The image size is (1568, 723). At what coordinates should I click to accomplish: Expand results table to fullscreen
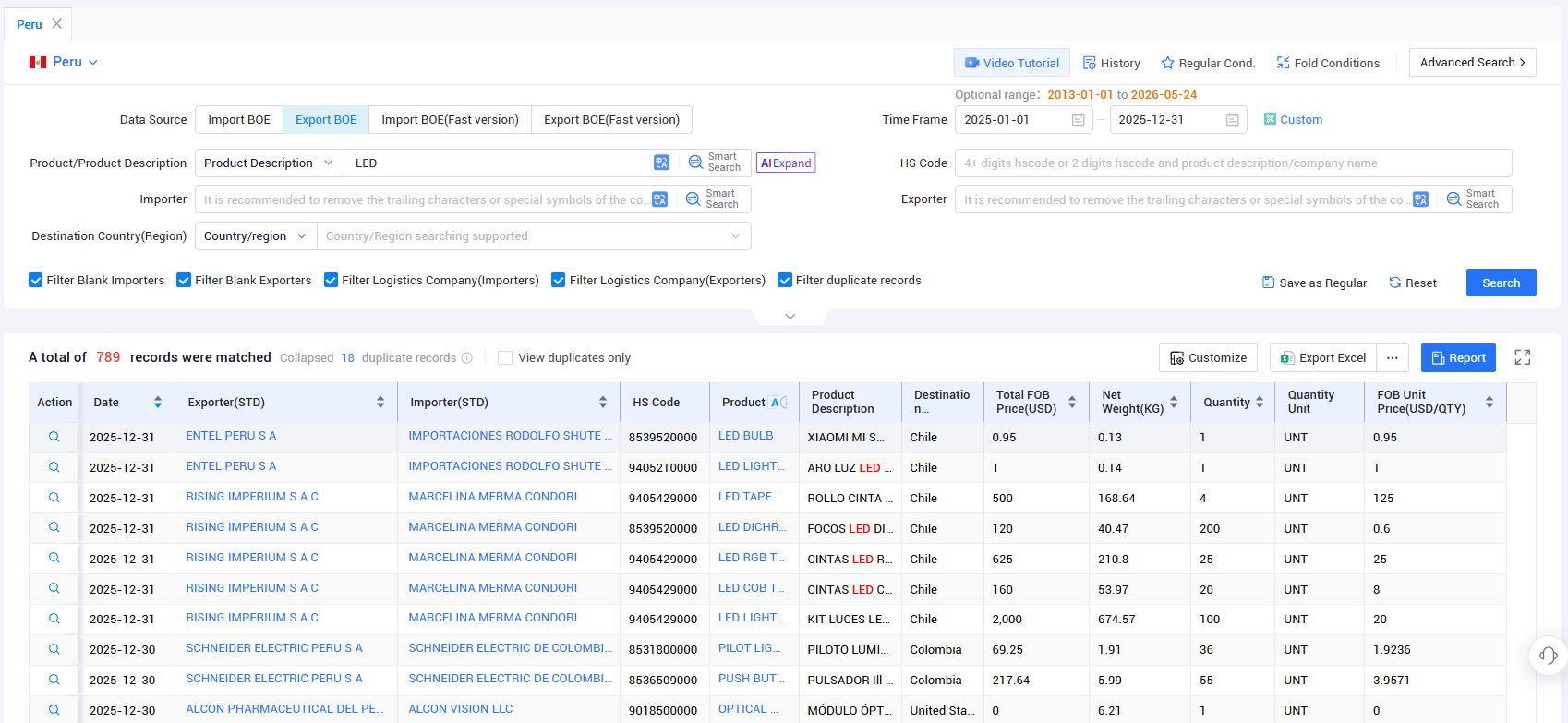click(1523, 357)
